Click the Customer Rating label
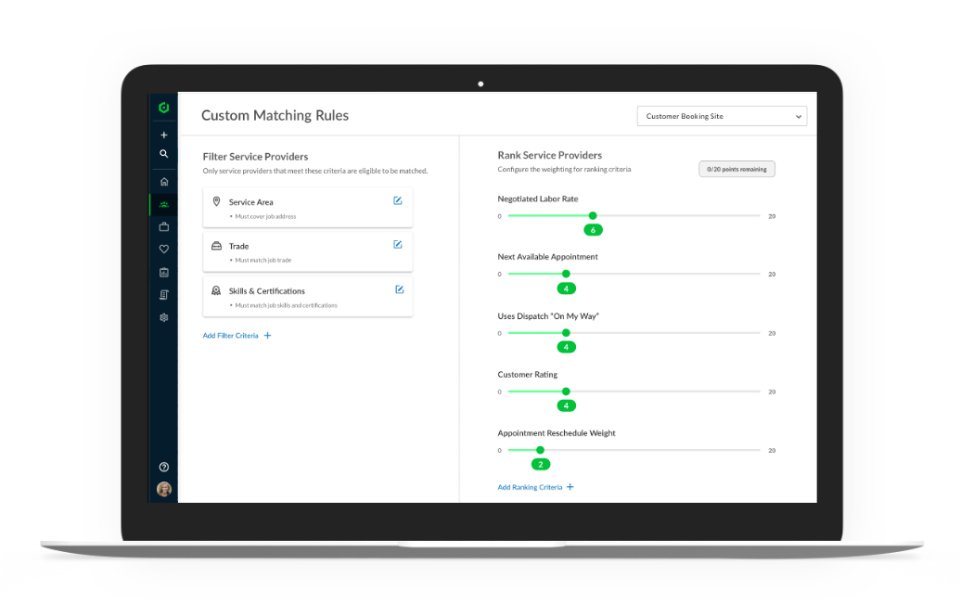This screenshot has width=960, height=603. point(527,375)
